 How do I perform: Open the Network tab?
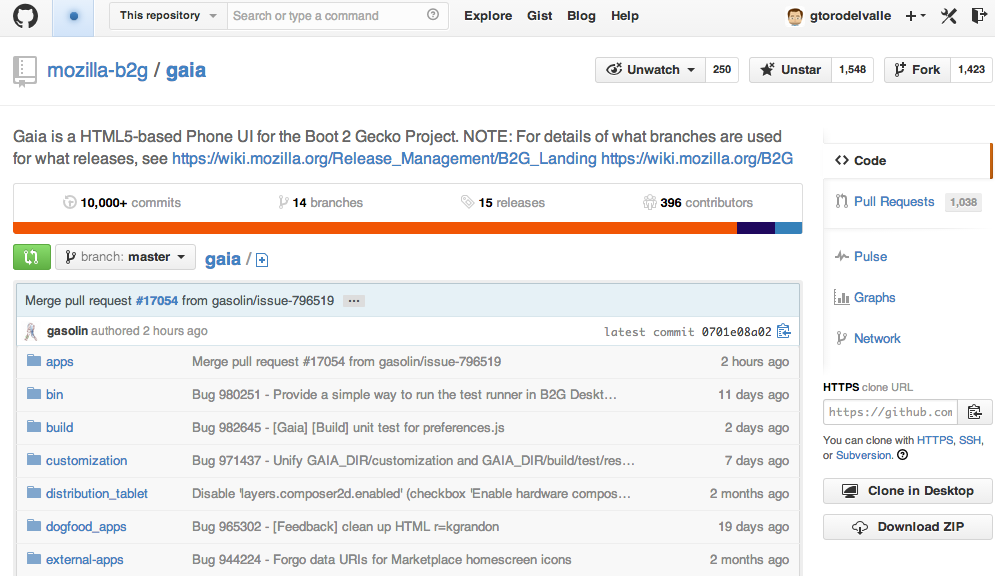pos(877,338)
